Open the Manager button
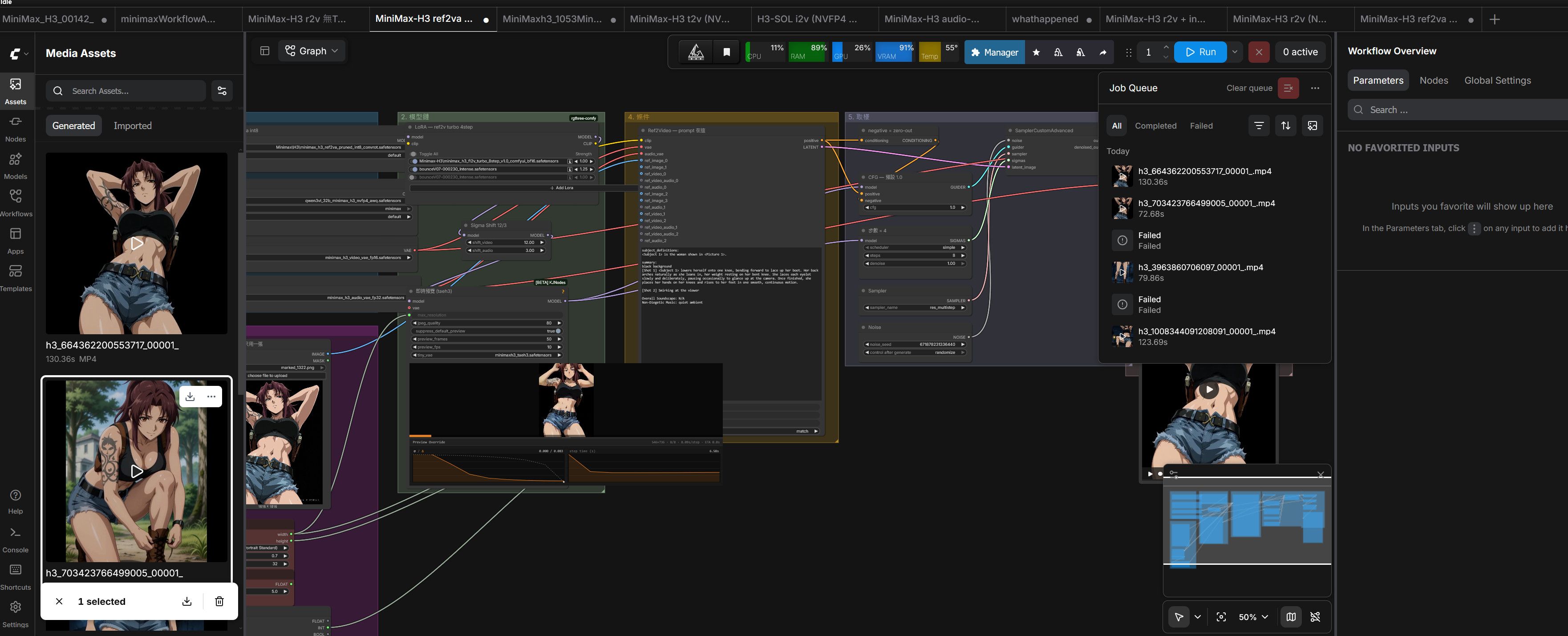This screenshot has width=1568, height=636. coord(994,53)
